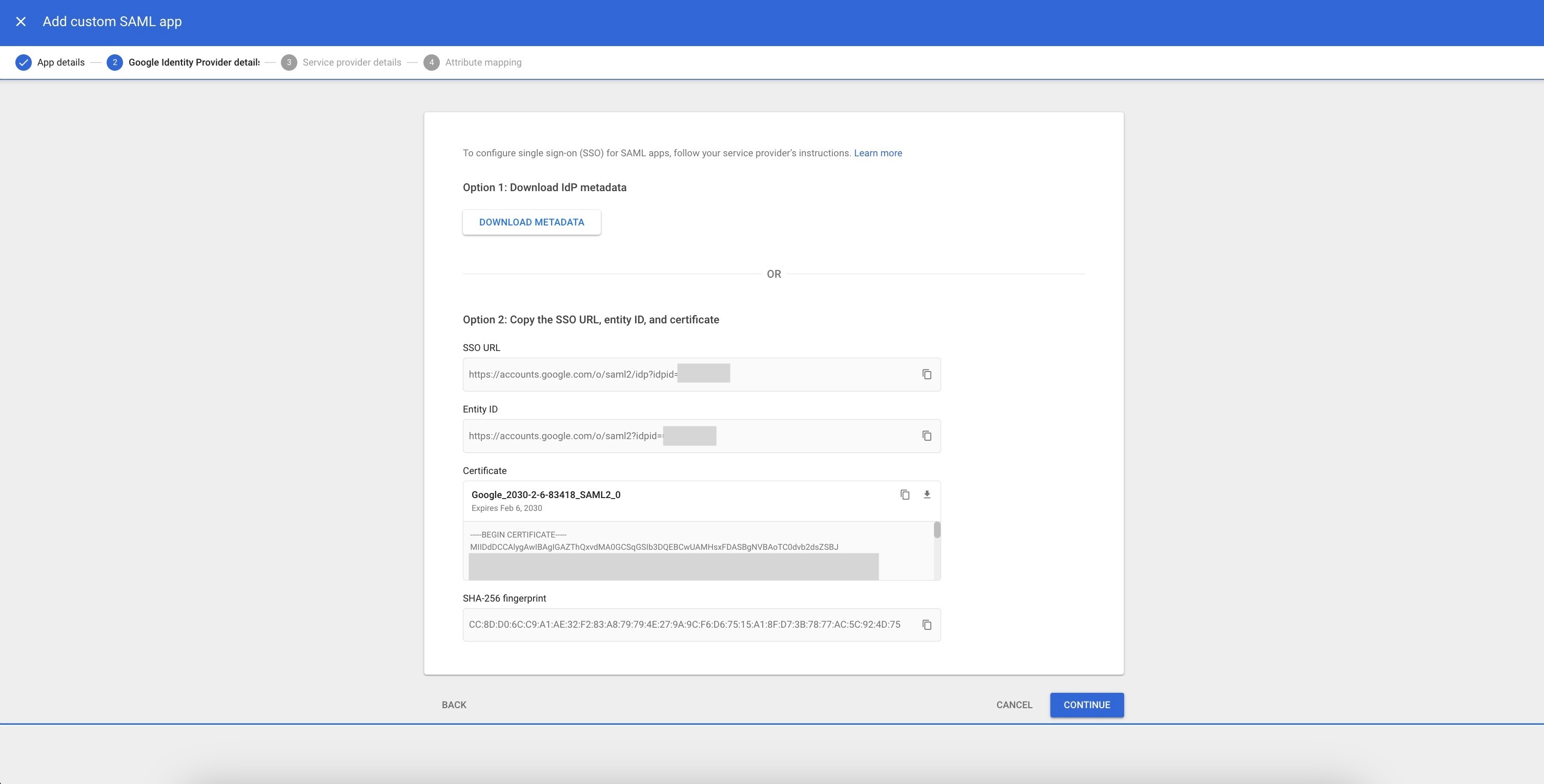Copy the SHA-256 fingerprint
The height and width of the screenshot is (784, 1544).
(927, 625)
